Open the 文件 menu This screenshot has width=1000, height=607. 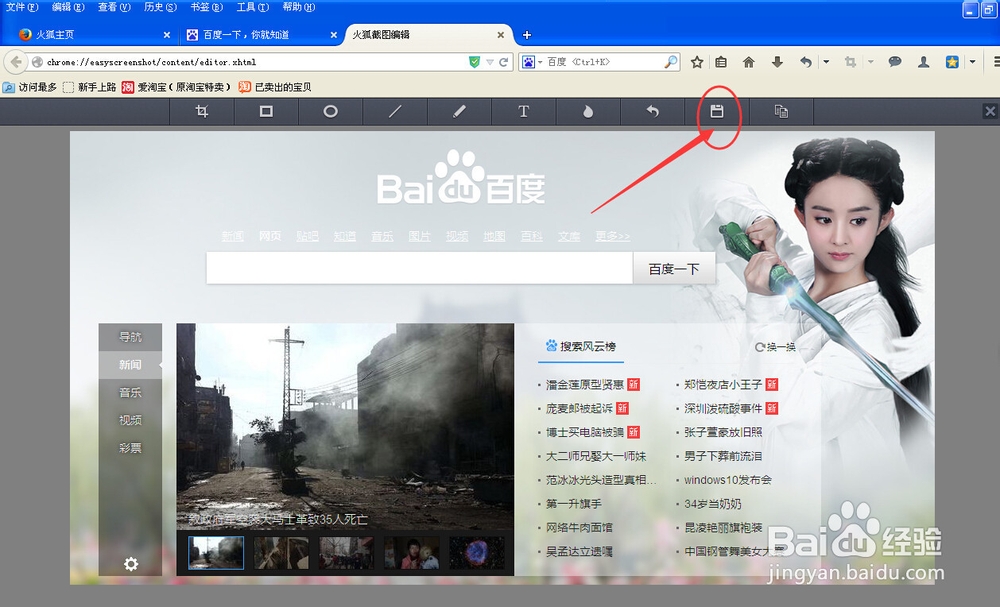point(22,7)
